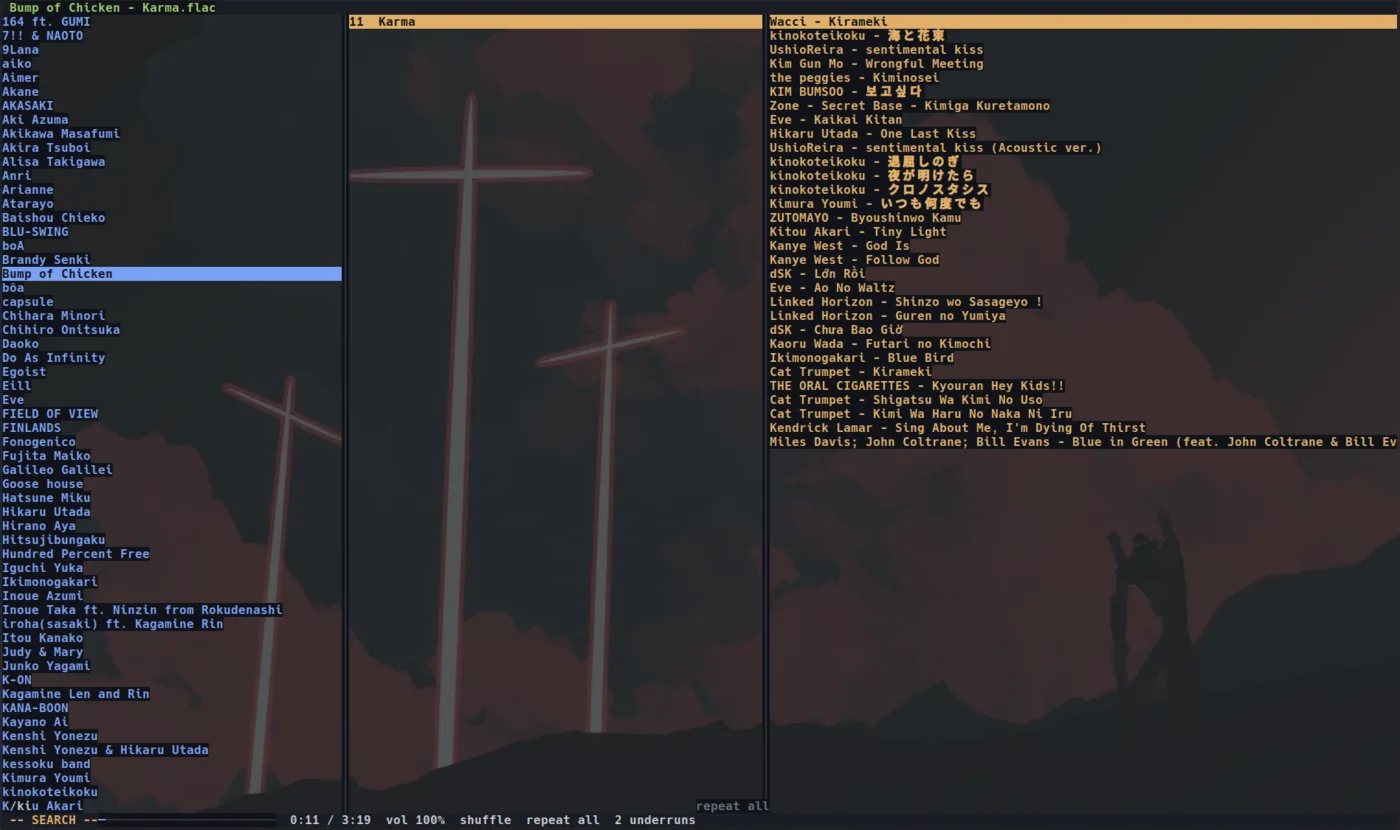This screenshot has width=1400, height=830.
Task: Pick artist kessoku band
Action: coord(46,763)
